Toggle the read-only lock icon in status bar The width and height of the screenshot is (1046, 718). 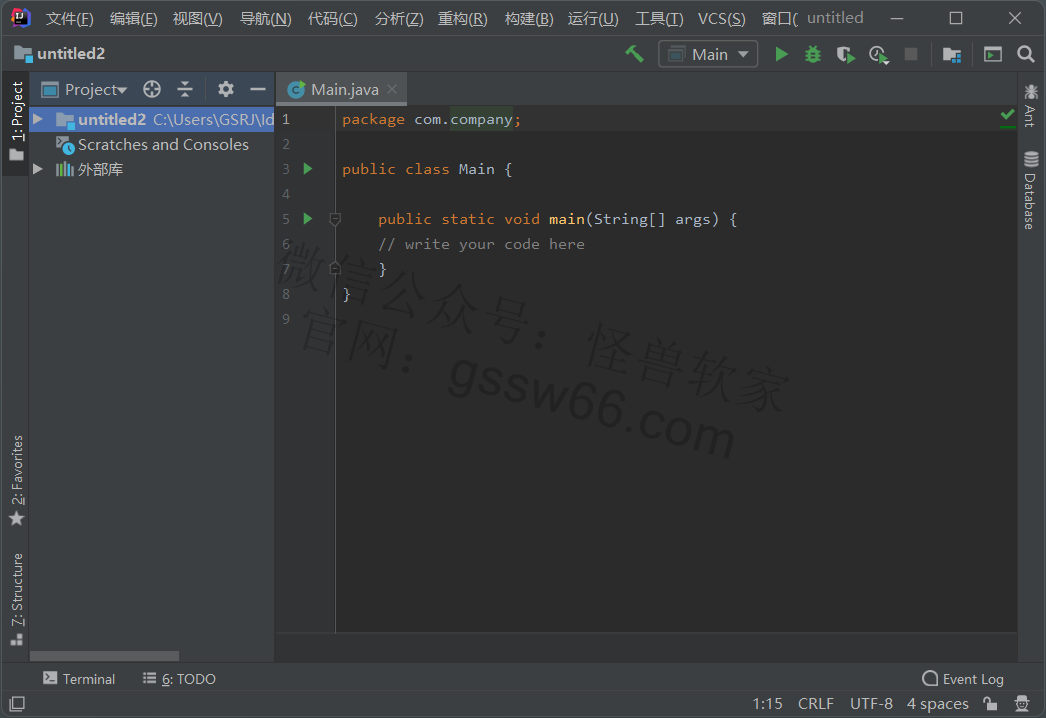coord(989,704)
